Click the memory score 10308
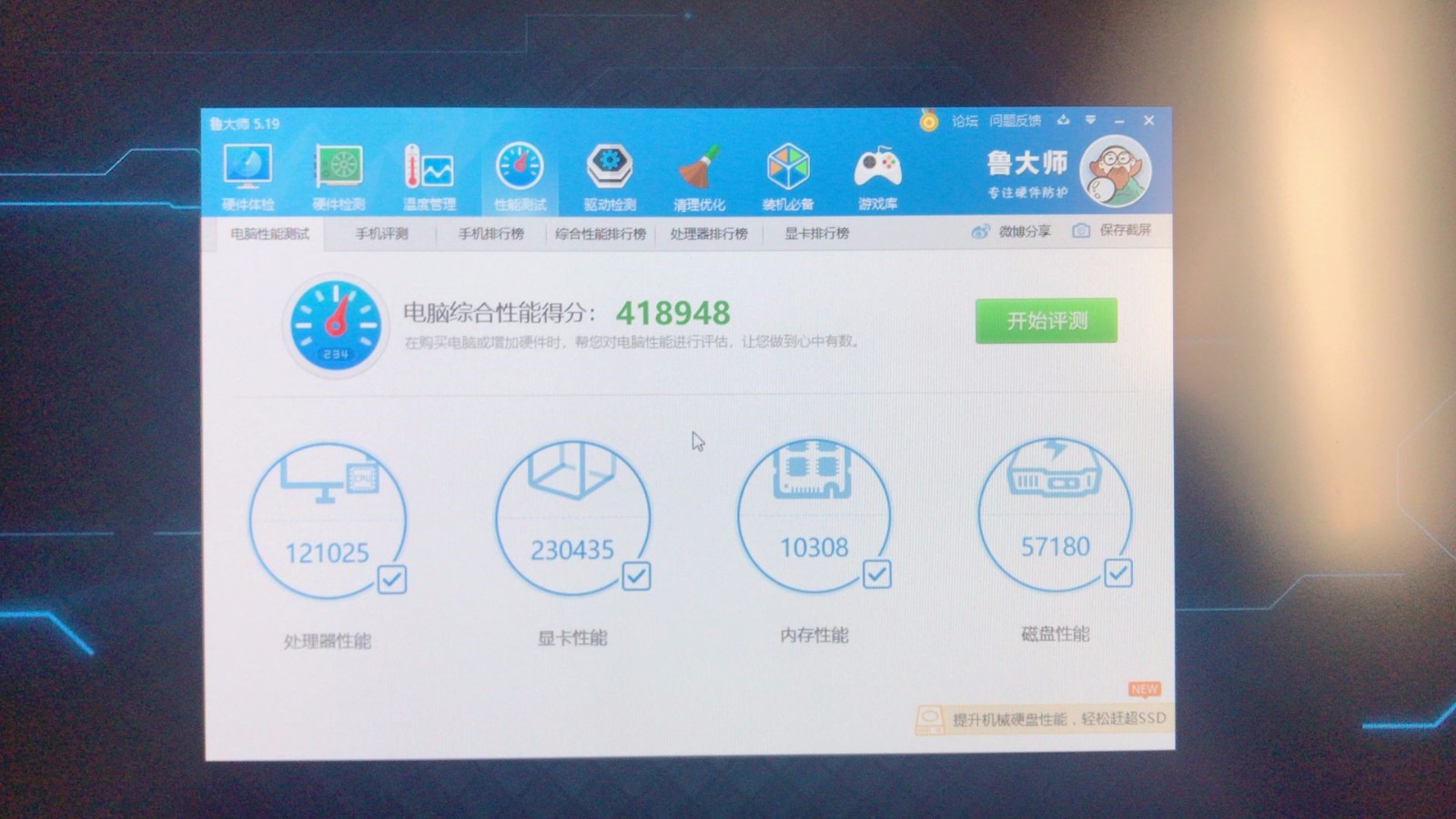Viewport: 1456px width, 819px height. pyautogui.click(x=814, y=548)
